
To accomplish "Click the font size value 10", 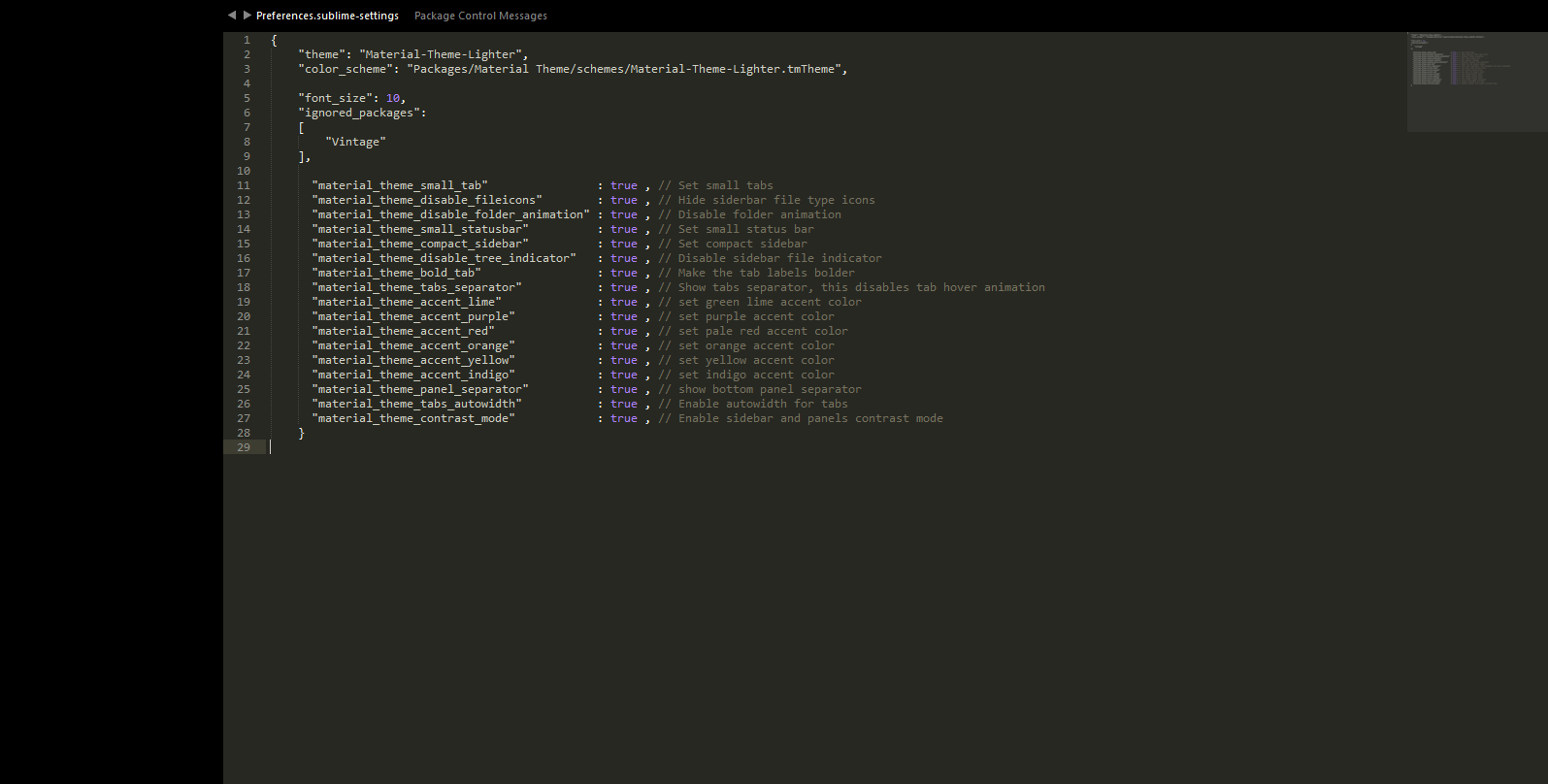I will [x=393, y=98].
